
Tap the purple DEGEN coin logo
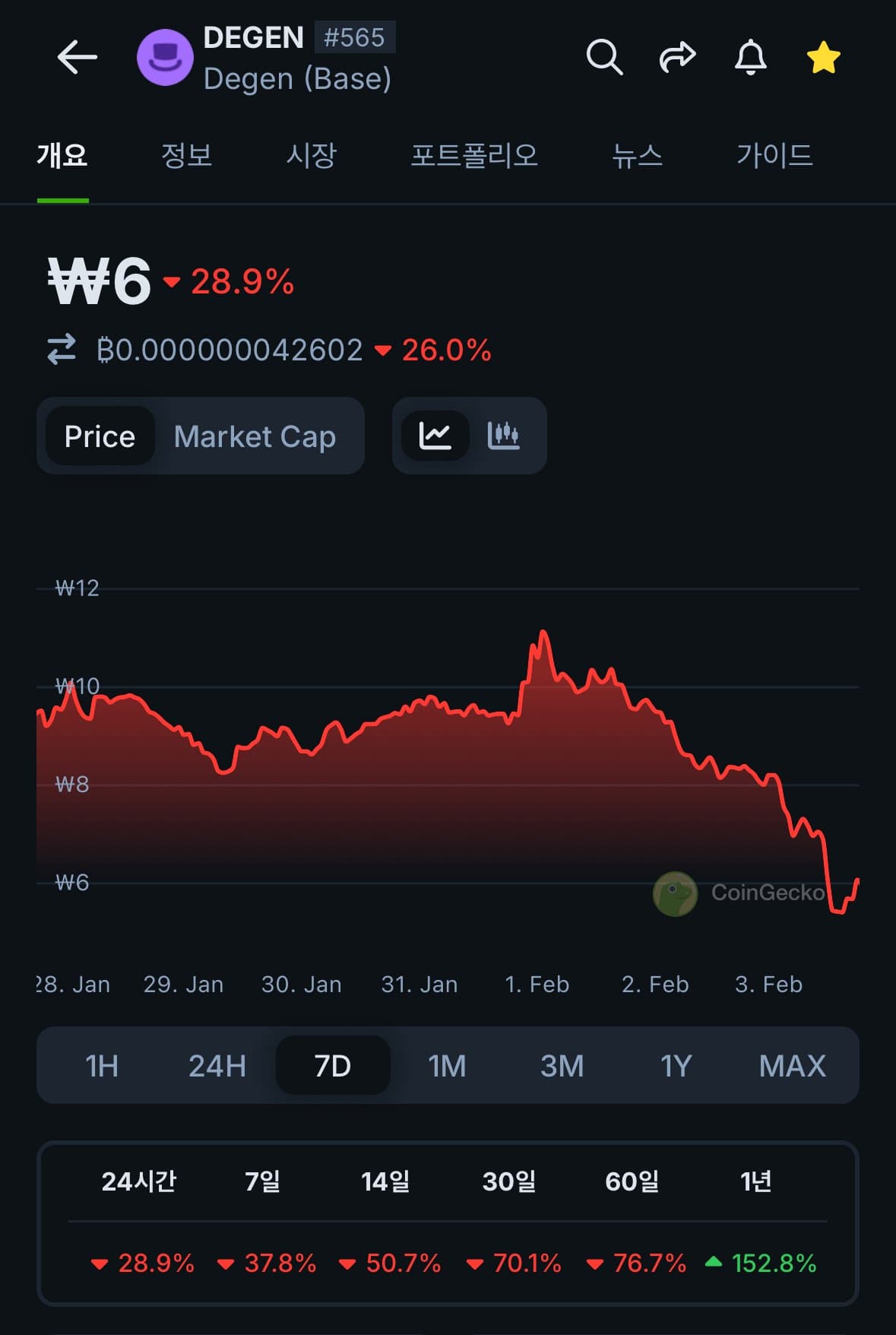(x=165, y=58)
